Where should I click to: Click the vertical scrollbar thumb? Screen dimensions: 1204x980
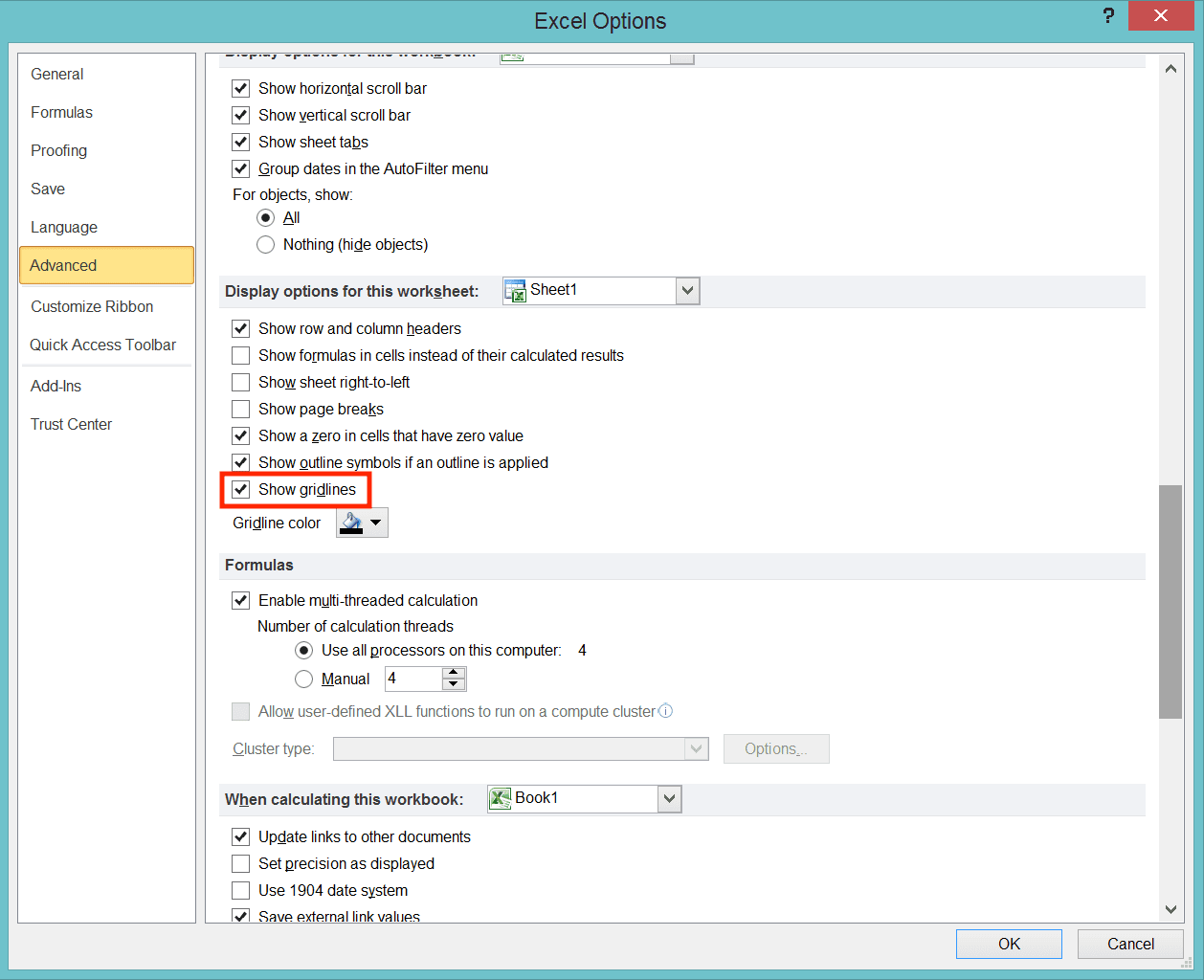(x=1171, y=603)
